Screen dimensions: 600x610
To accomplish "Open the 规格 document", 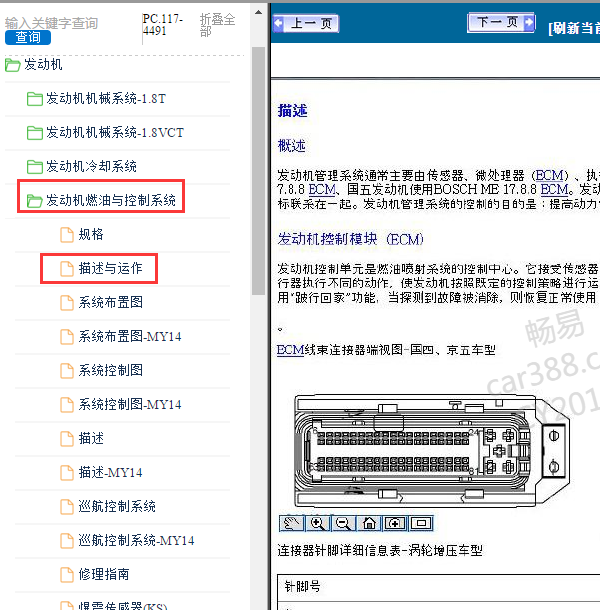I will click(82, 234).
